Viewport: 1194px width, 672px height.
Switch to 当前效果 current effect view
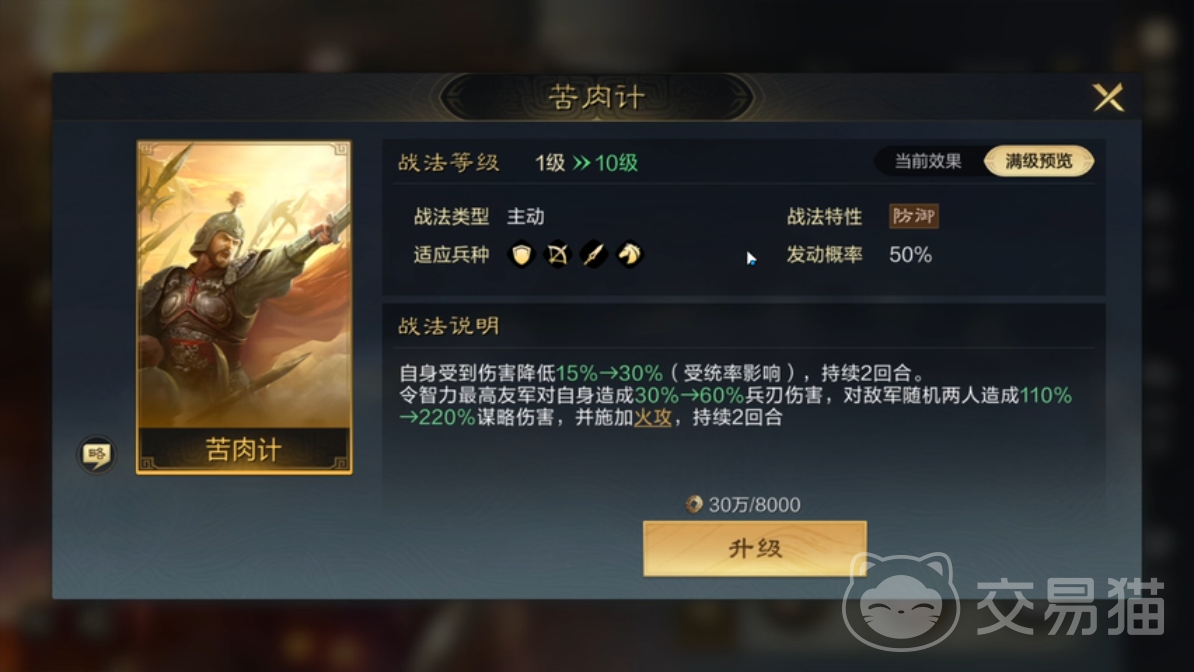coord(927,162)
